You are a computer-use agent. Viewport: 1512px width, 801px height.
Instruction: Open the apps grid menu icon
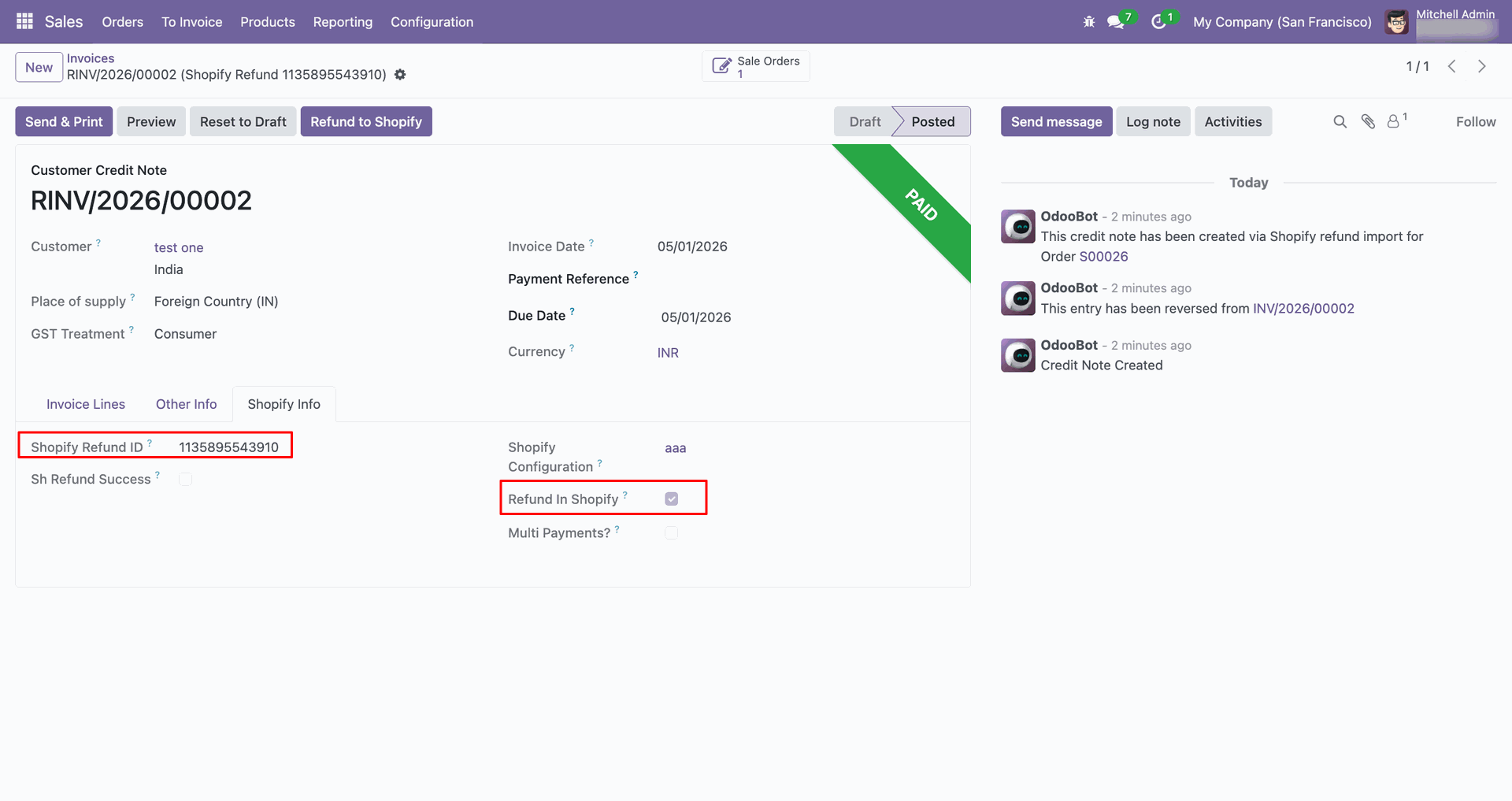pyautogui.click(x=24, y=21)
